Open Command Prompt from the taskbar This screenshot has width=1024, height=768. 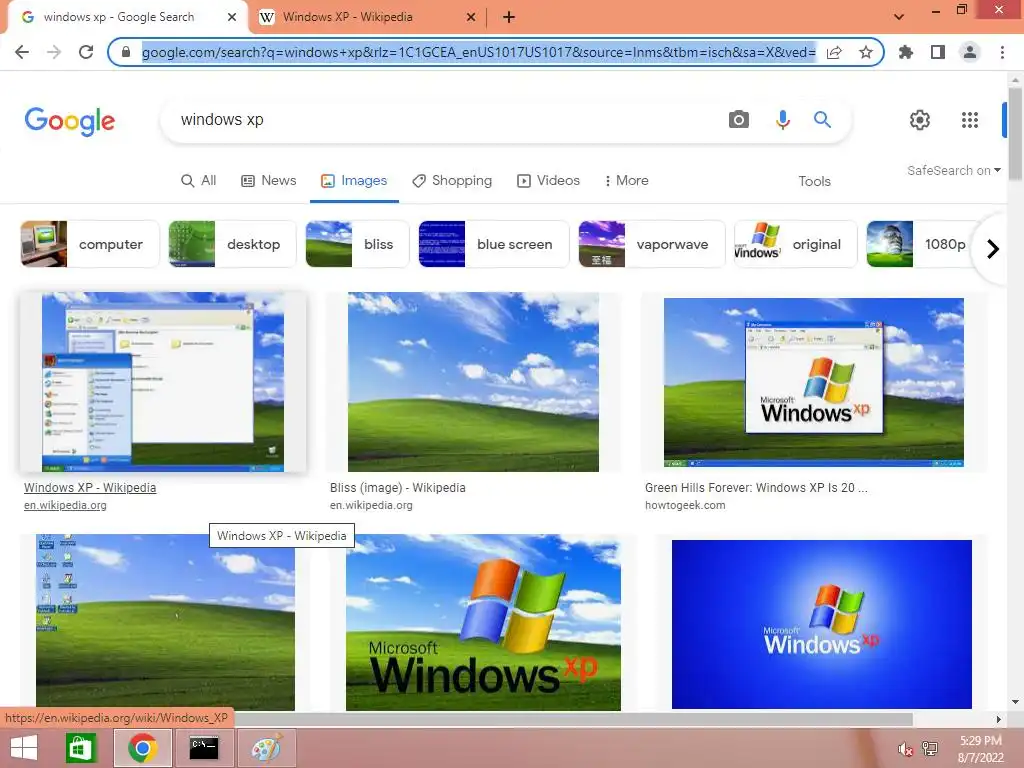[204, 748]
